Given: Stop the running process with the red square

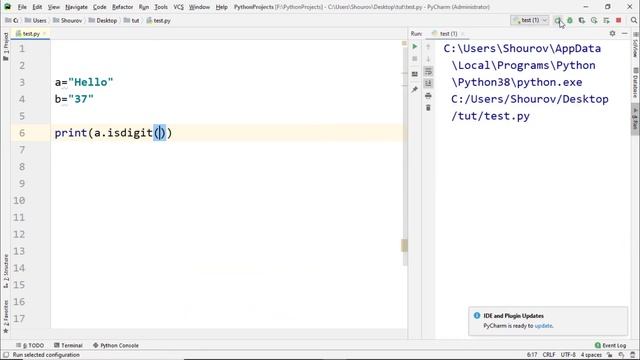Looking at the screenshot, I should coord(618,20).
